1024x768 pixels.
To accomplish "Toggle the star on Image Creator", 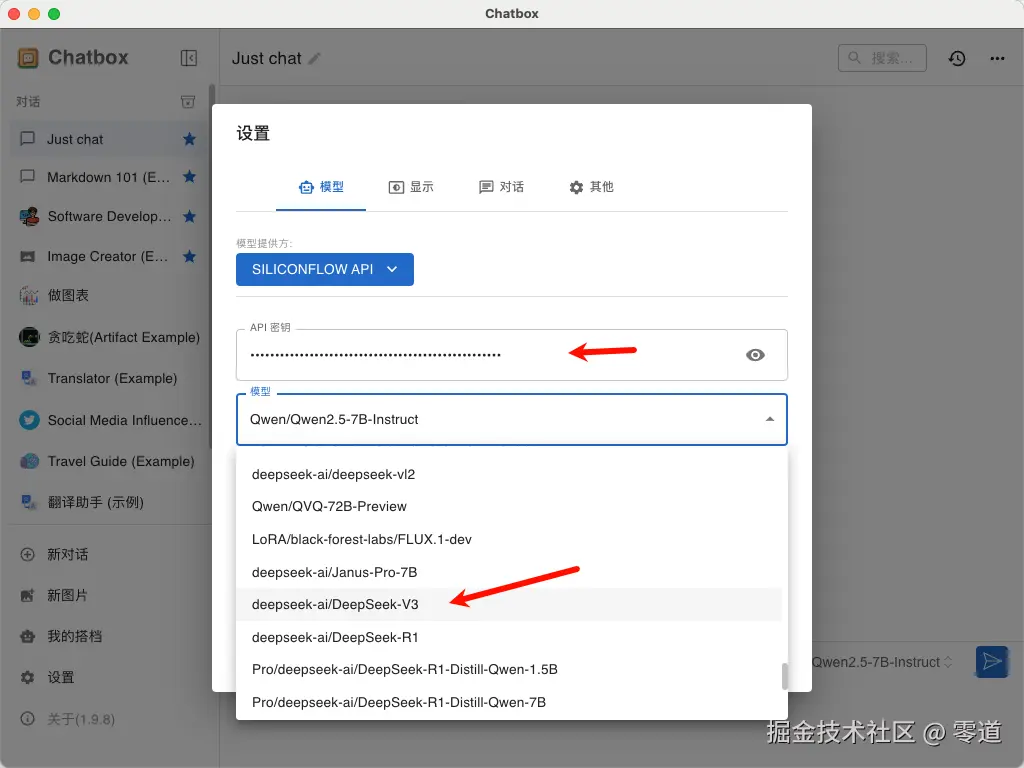I will (189, 256).
